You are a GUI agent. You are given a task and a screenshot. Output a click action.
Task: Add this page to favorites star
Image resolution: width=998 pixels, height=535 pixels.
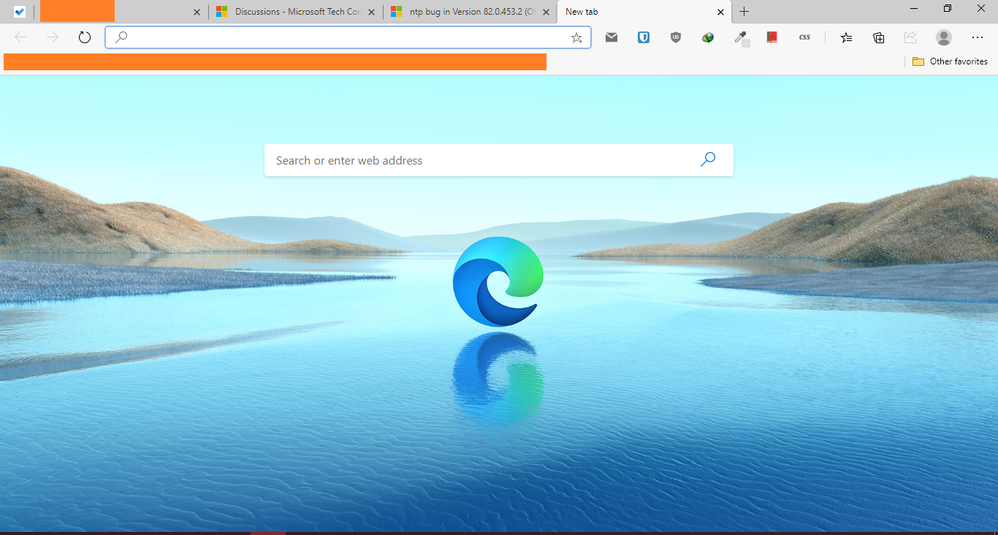pyautogui.click(x=576, y=38)
